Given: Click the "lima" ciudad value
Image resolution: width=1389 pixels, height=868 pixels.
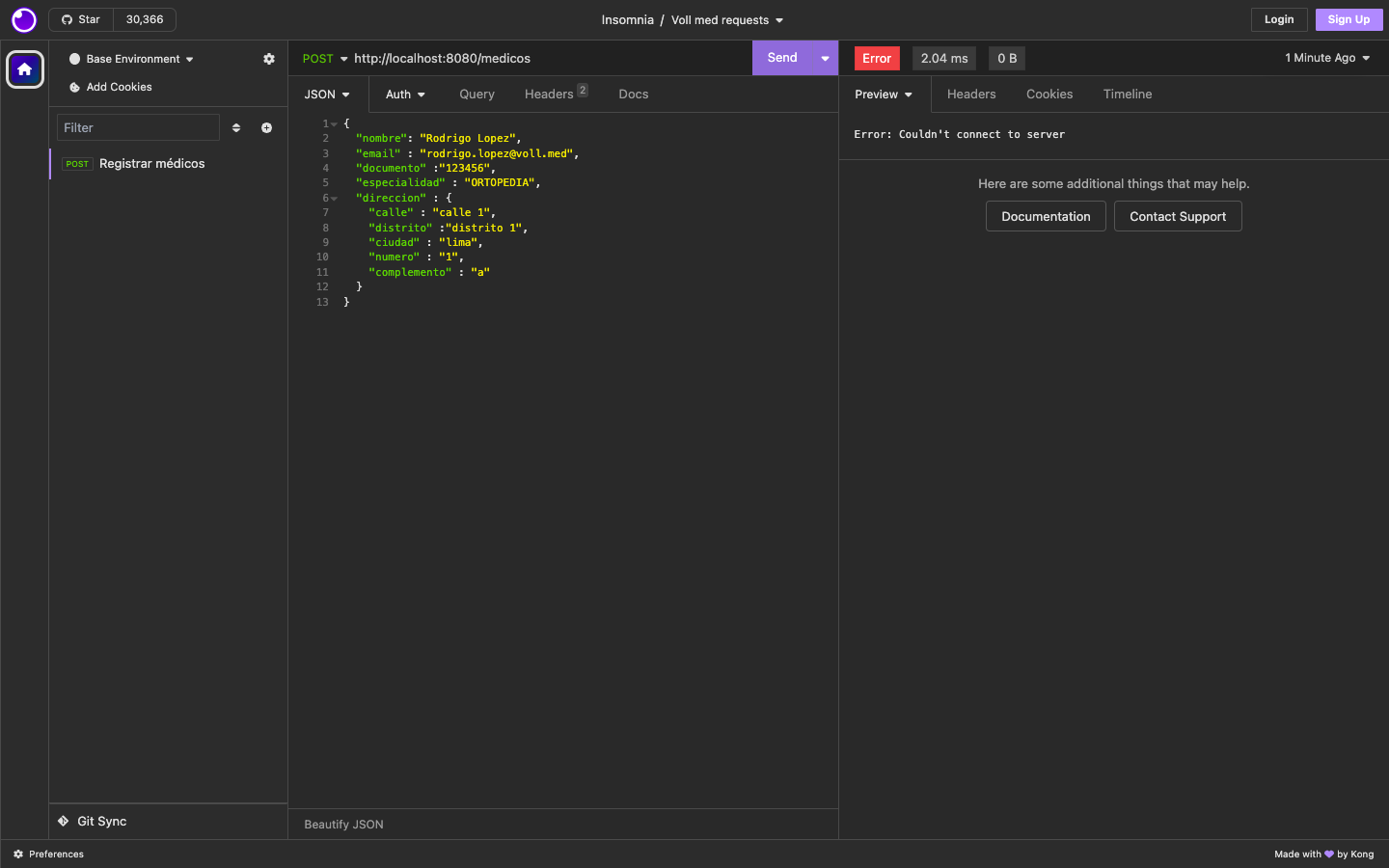Looking at the screenshot, I should [458, 243].
